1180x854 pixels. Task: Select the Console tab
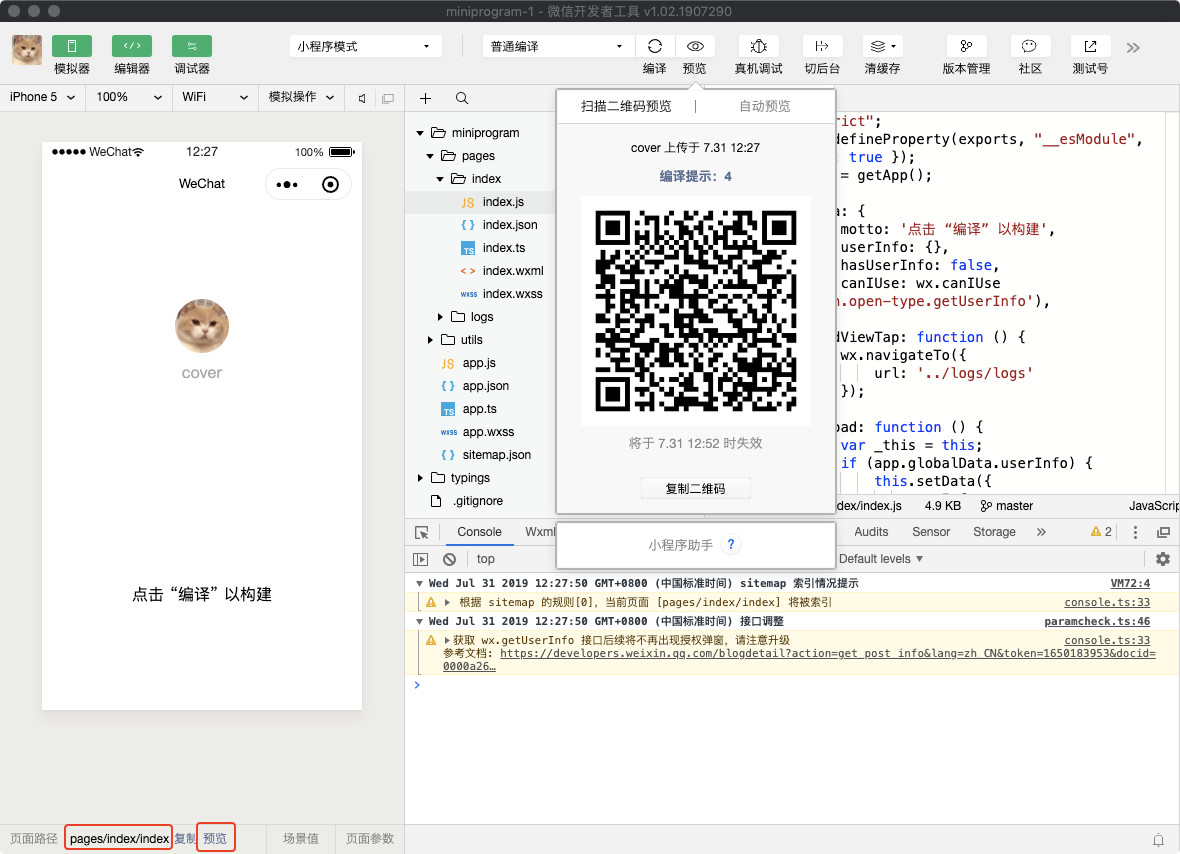[479, 532]
